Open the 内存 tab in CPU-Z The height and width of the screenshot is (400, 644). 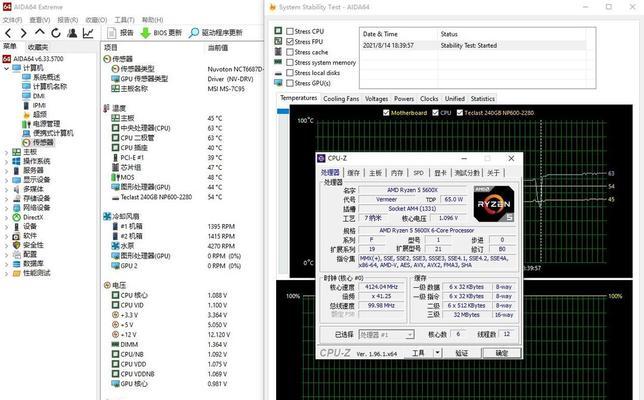coord(397,173)
